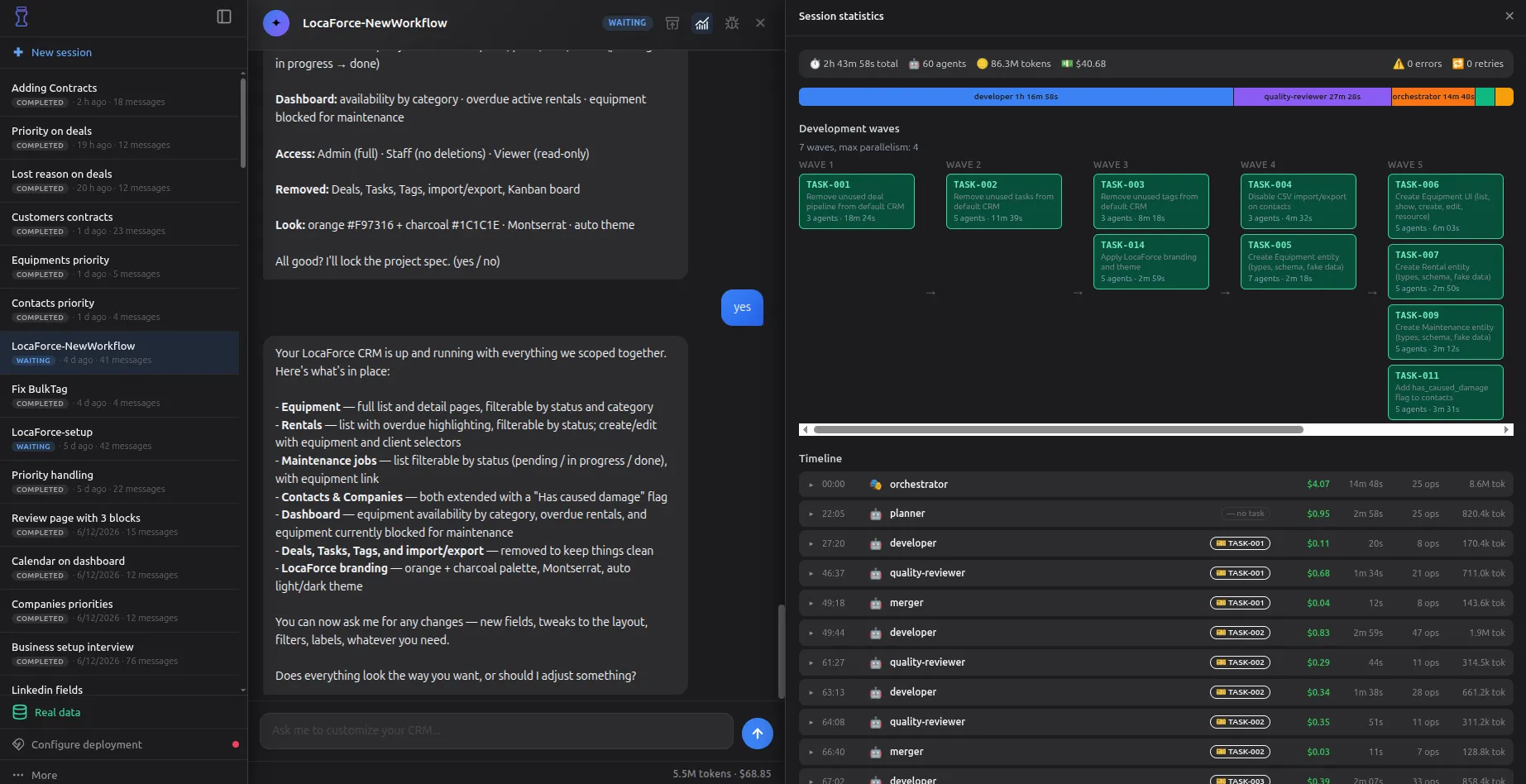Viewport: 1526px width, 784px height.
Task: Expand the merger row at 49:18
Action: 811,604
